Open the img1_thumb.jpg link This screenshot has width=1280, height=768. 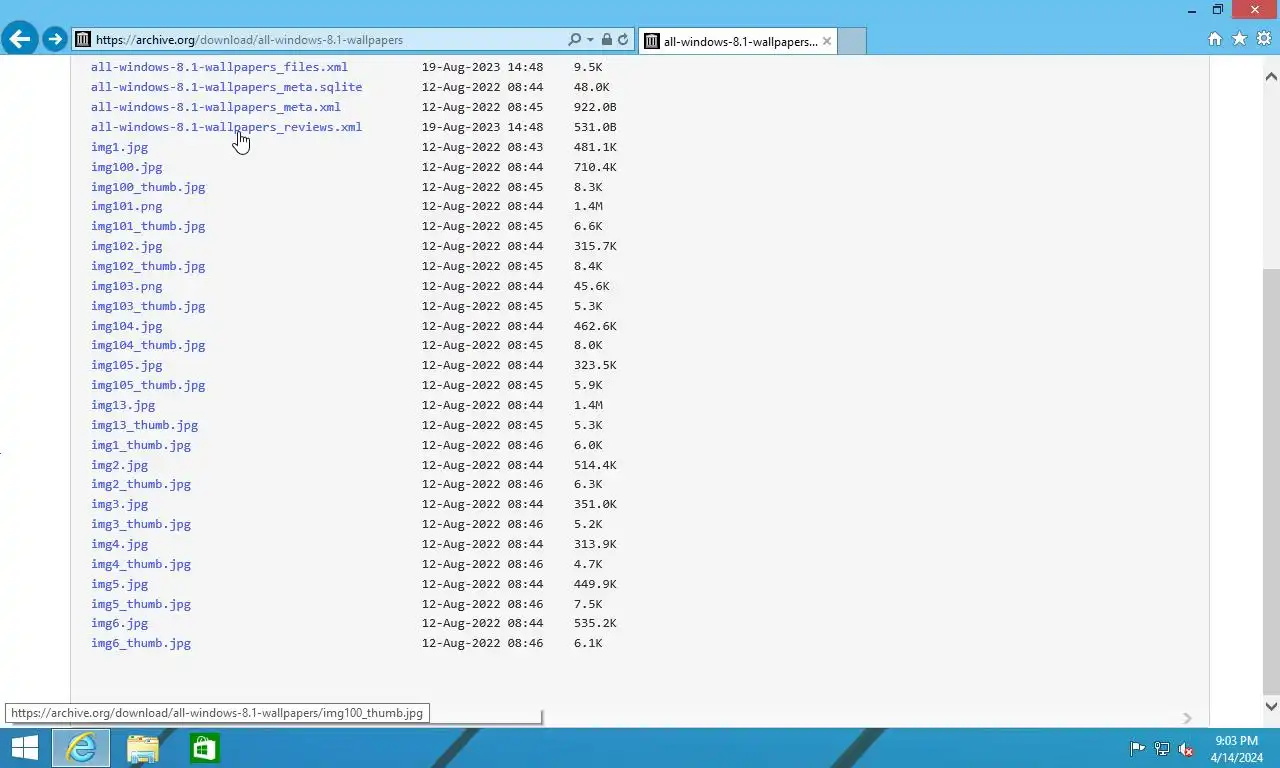(x=141, y=445)
